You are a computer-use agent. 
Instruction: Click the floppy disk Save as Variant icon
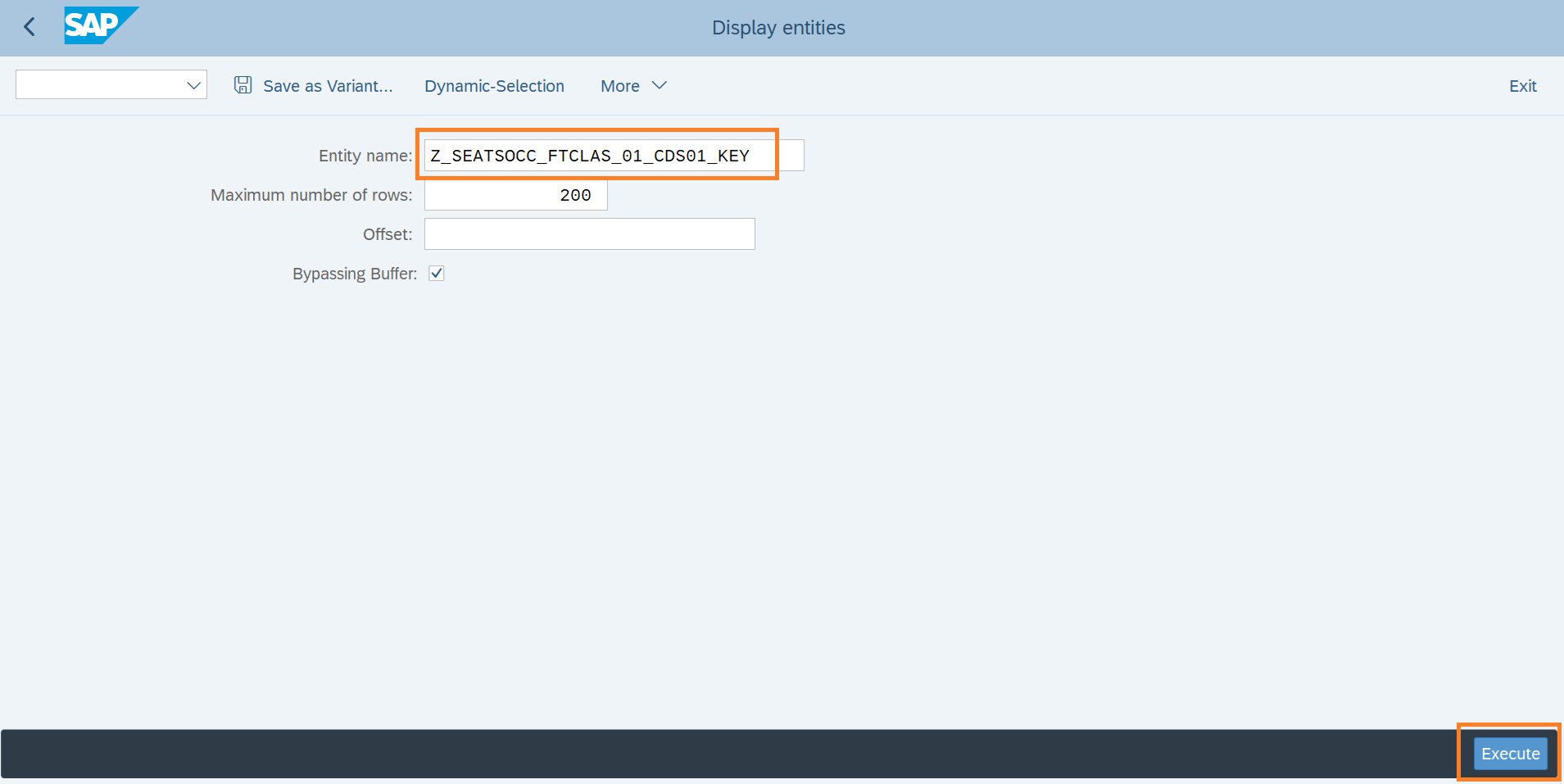[x=243, y=85]
